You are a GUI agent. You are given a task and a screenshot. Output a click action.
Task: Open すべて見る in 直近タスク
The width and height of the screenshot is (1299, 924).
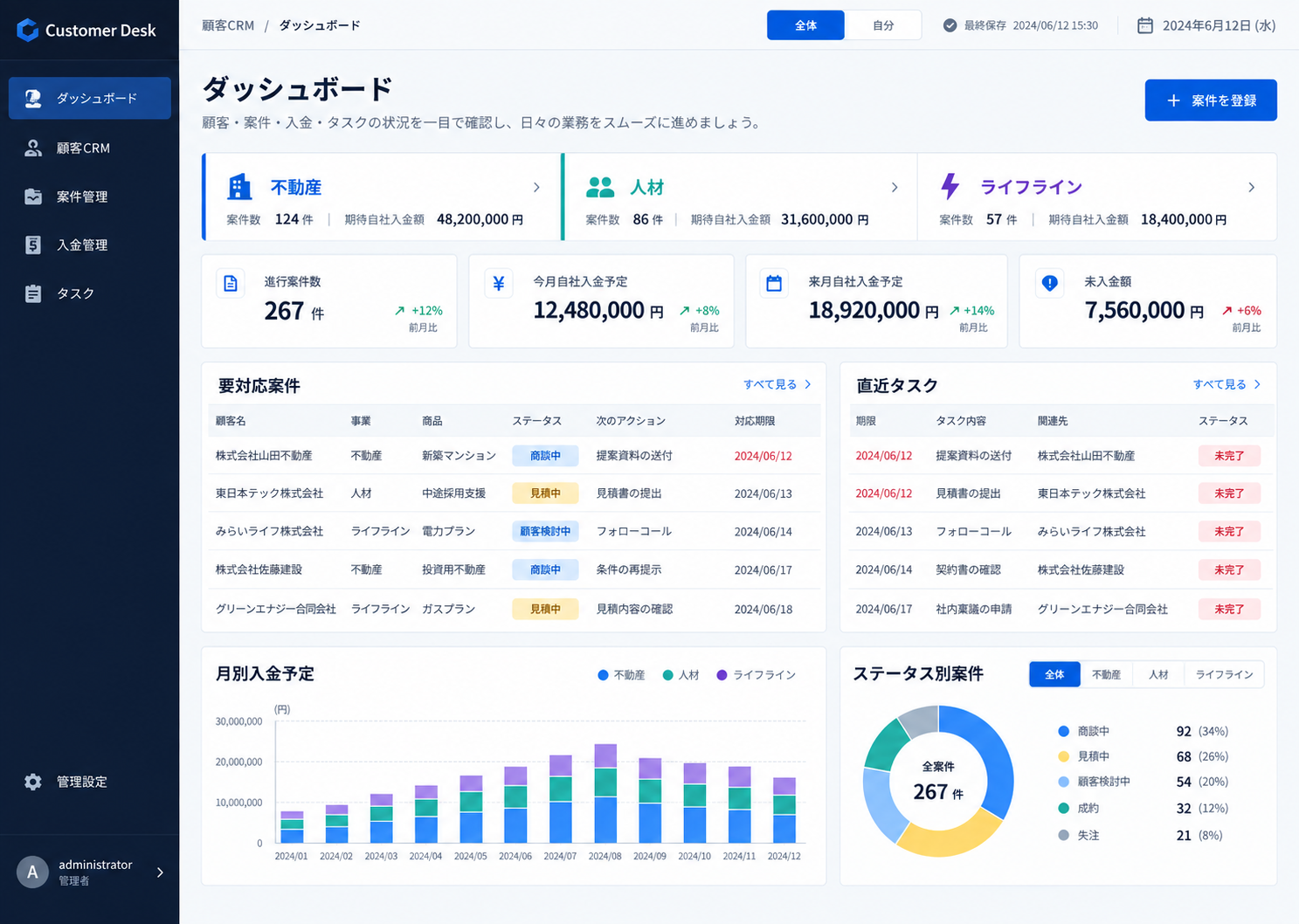(x=1226, y=384)
